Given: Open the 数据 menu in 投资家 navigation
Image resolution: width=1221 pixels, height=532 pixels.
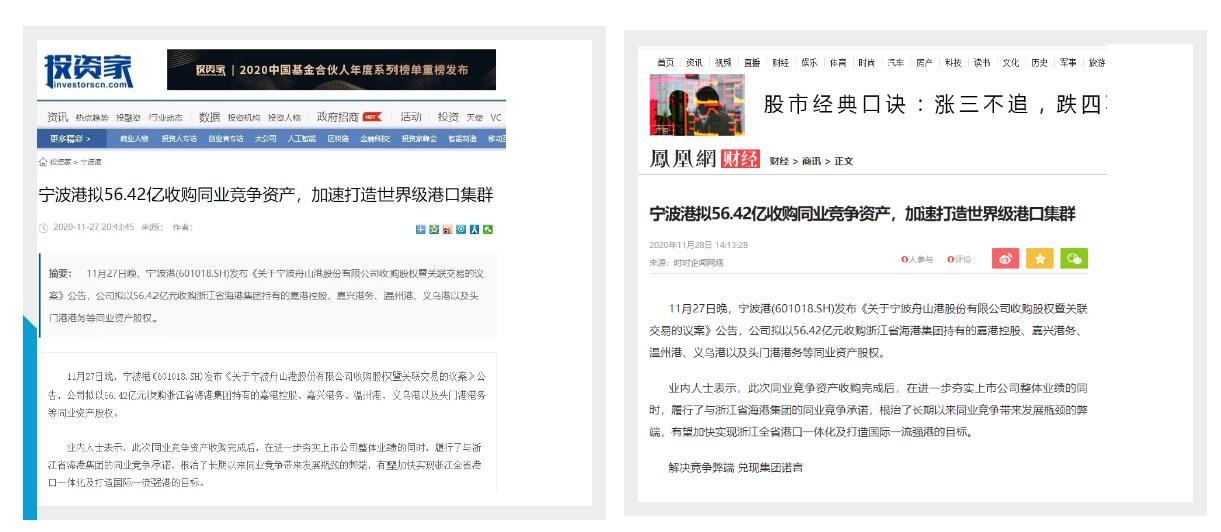Looking at the screenshot, I should point(208,116).
